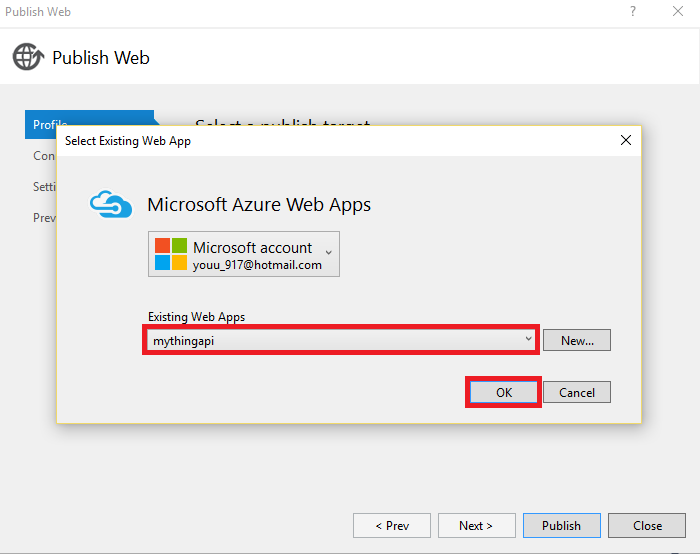Click the < Prev wizard button
Viewport: 700px width, 554px height.
point(391,526)
